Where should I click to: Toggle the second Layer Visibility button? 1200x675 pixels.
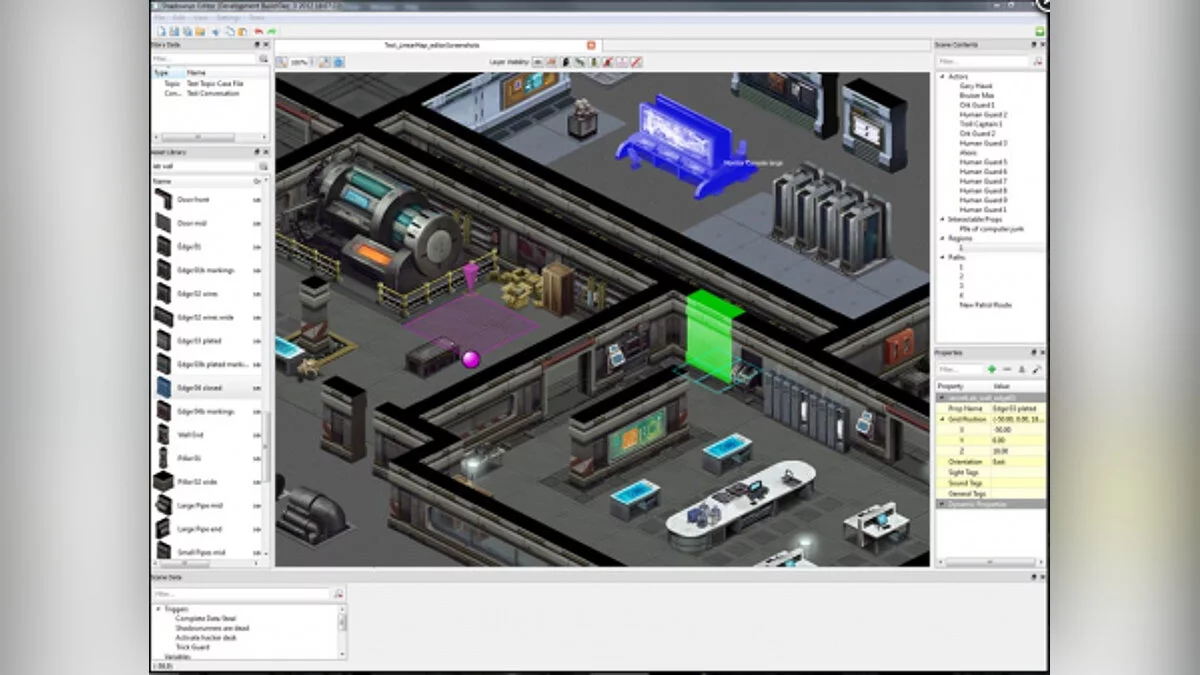tap(551, 62)
